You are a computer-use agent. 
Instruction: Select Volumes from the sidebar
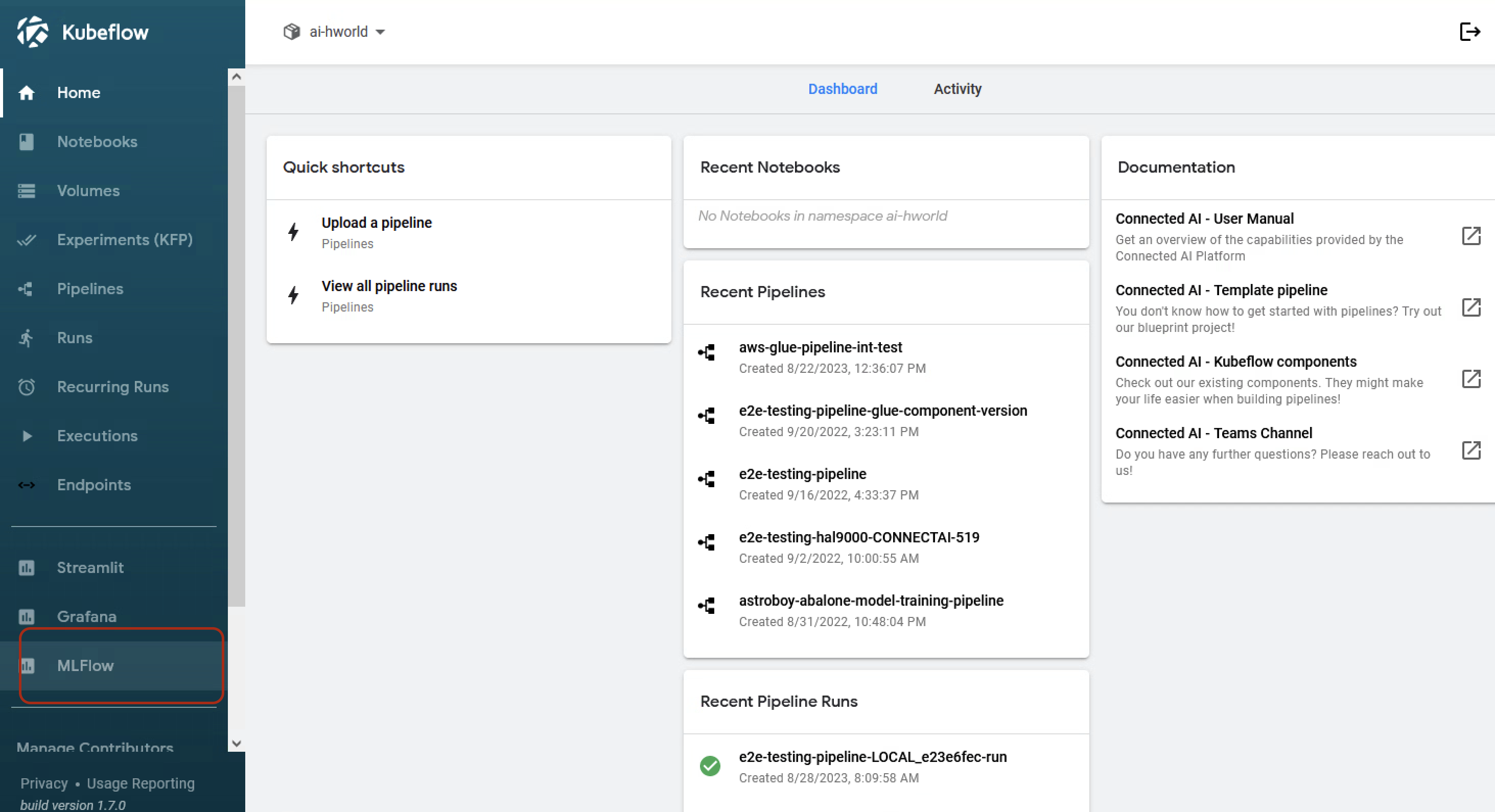point(115,191)
